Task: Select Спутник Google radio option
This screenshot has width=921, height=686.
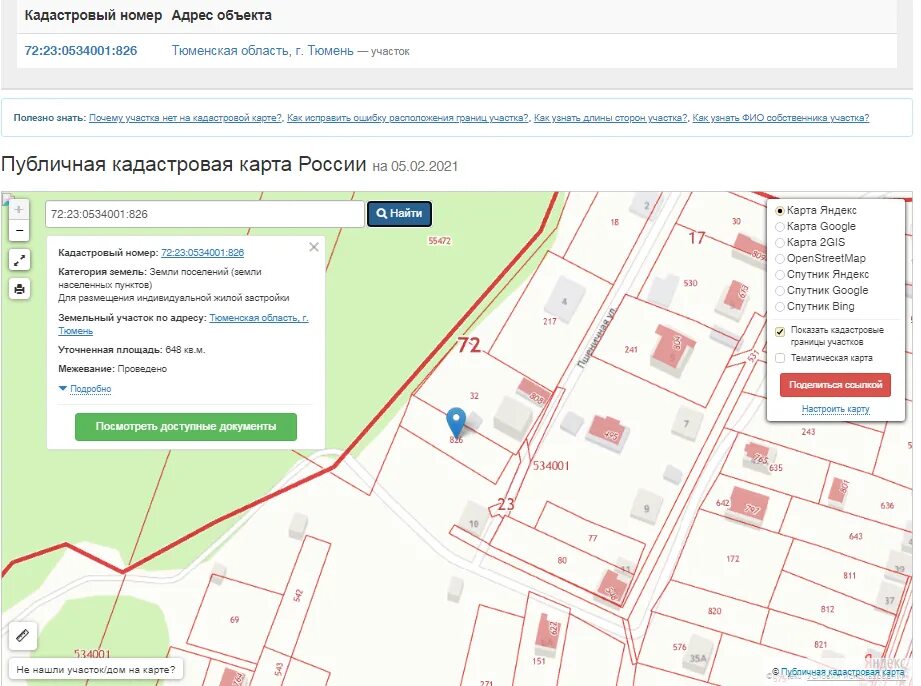Action: [x=780, y=291]
